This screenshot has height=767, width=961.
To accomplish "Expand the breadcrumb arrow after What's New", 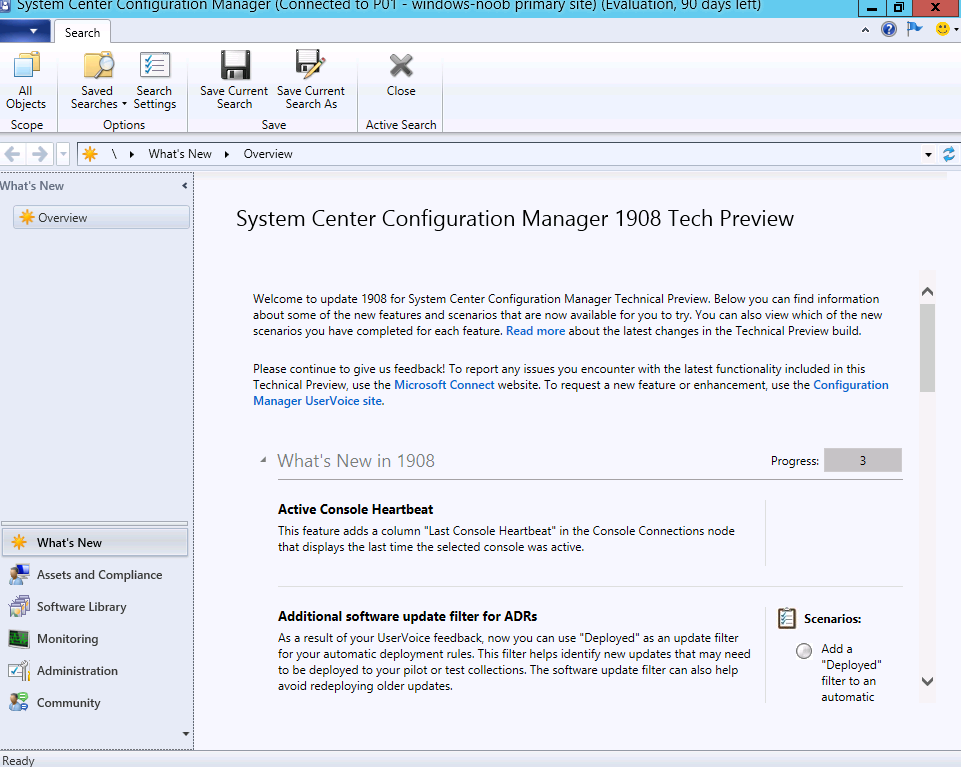I will coord(227,155).
